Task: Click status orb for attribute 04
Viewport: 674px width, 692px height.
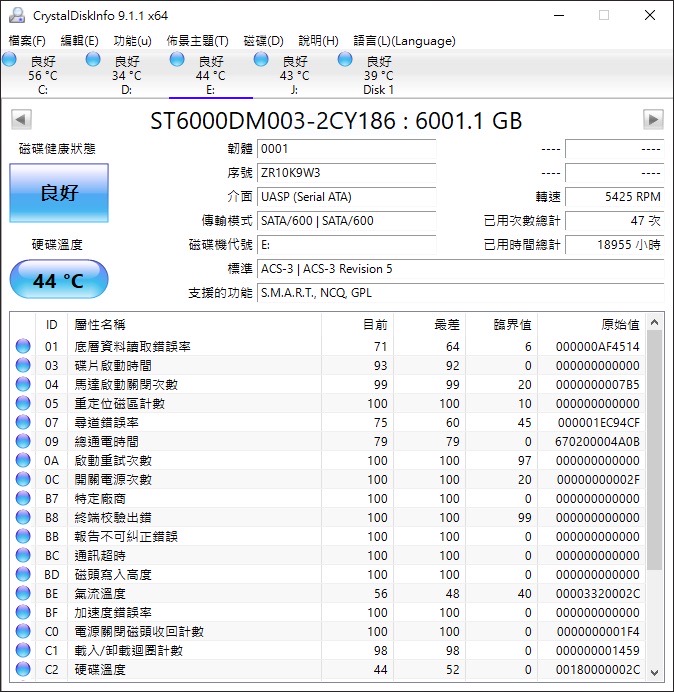Action: click(23, 384)
